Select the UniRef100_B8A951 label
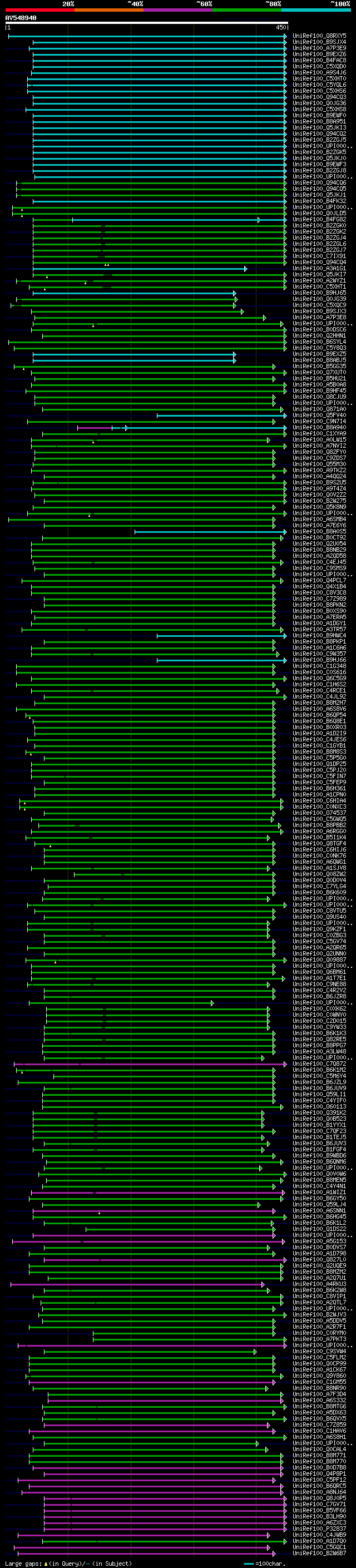This screenshot has width=356, height=1568. click(x=319, y=121)
